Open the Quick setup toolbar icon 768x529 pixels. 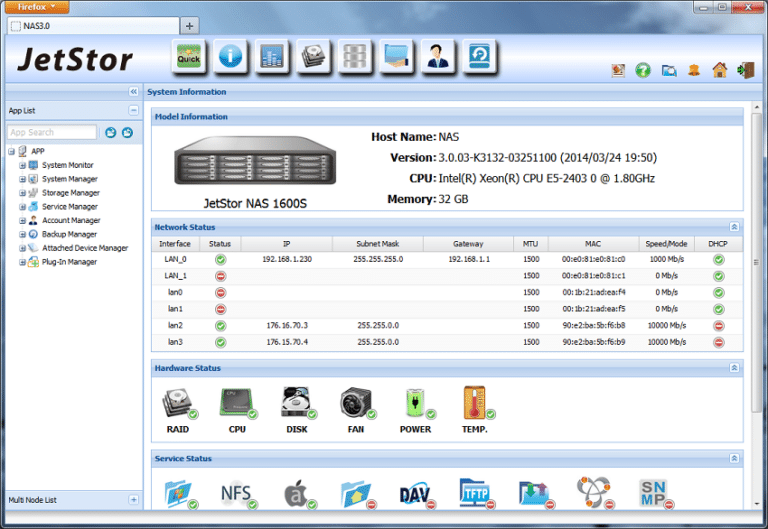[189, 56]
